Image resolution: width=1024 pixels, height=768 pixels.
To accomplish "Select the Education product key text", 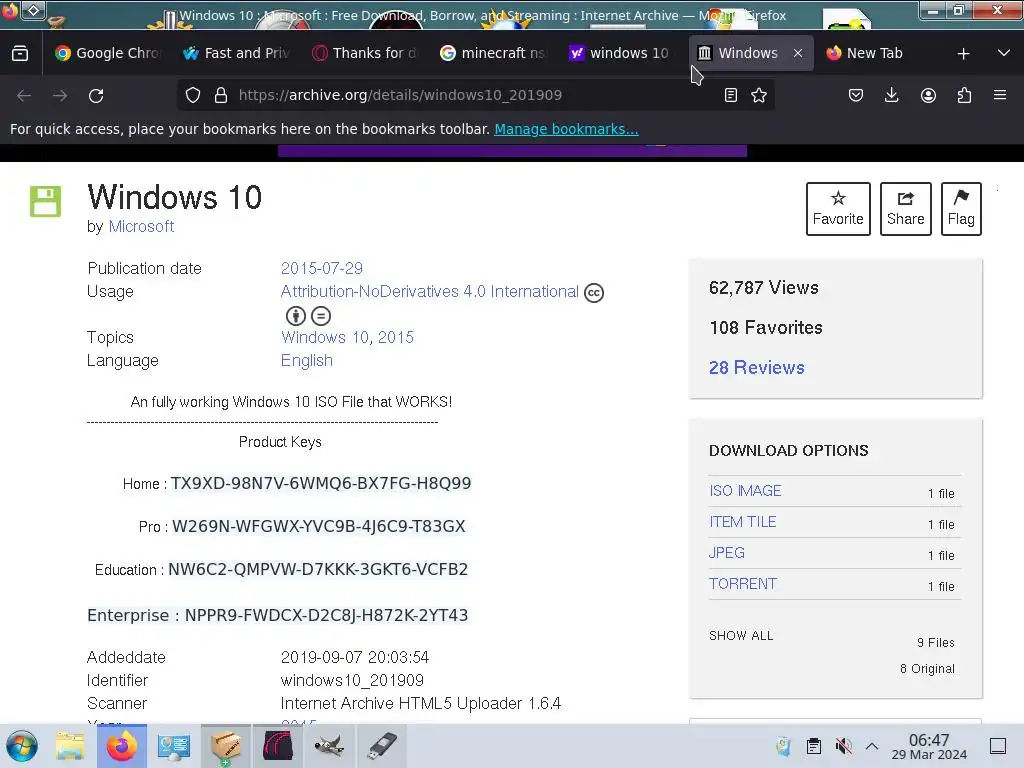I will click(318, 569).
